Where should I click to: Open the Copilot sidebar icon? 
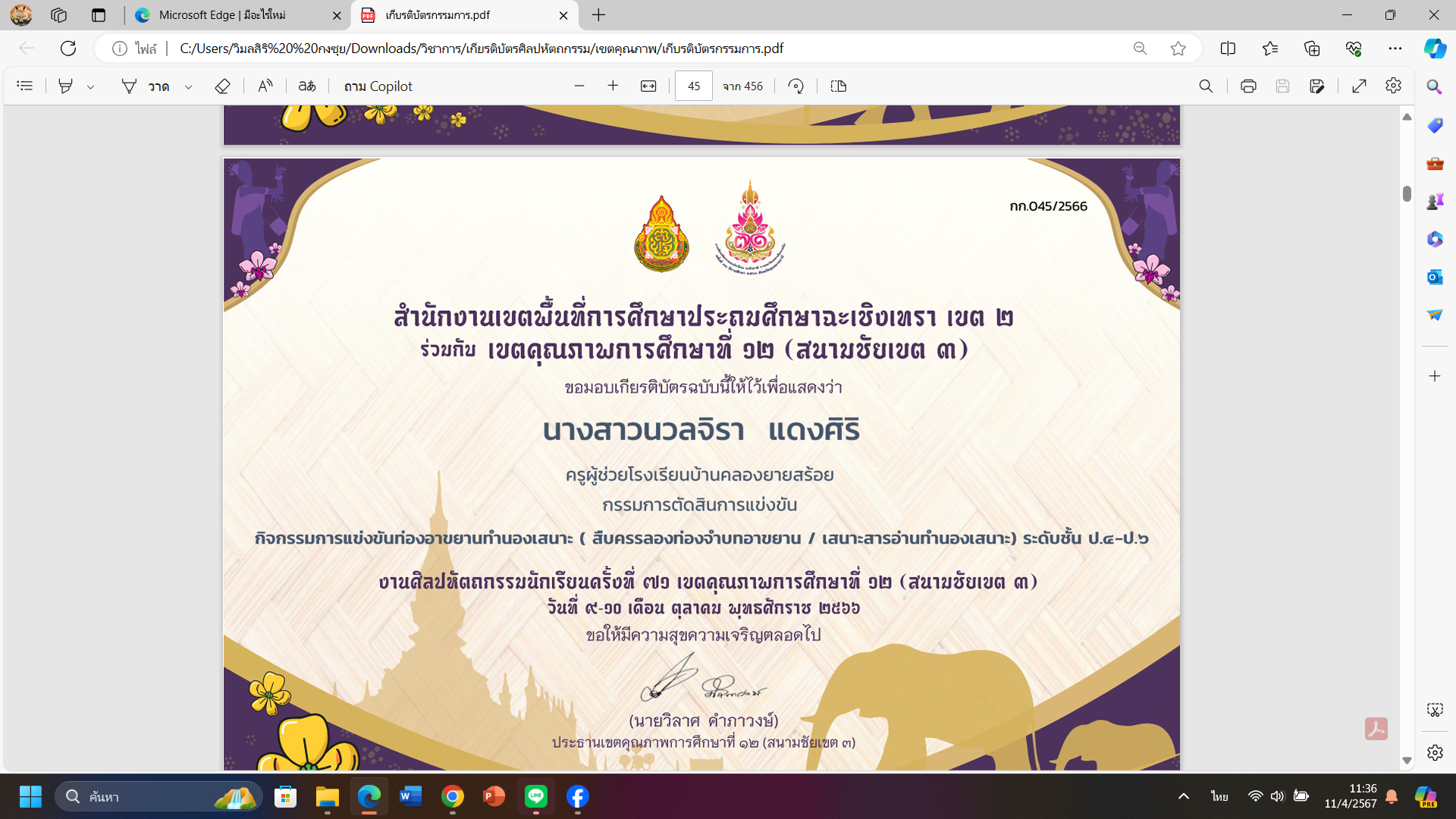click(1435, 49)
